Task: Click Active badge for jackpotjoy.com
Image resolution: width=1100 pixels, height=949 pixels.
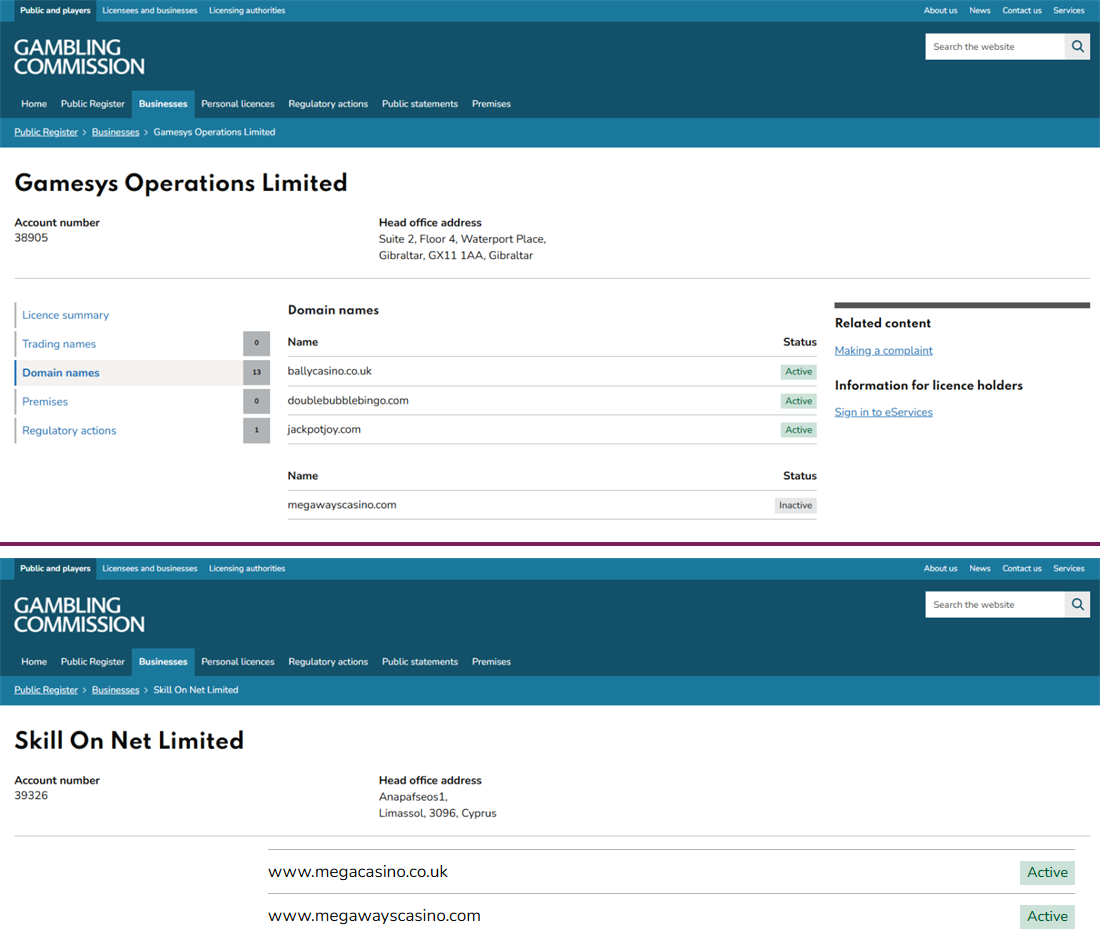Action: pos(798,429)
